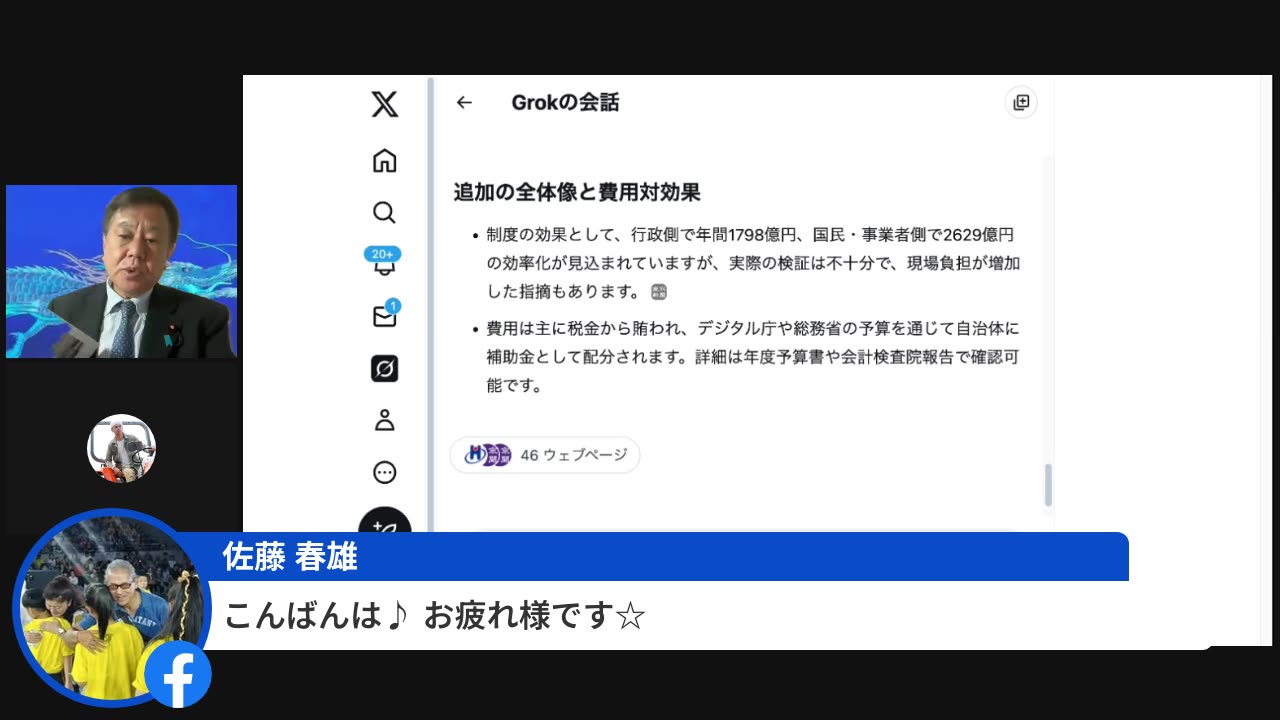Viewport: 1280px width, 720px height.
Task: Click the citation icon after 指摘もあります
Action: pyautogui.click(x=658, y=292)
